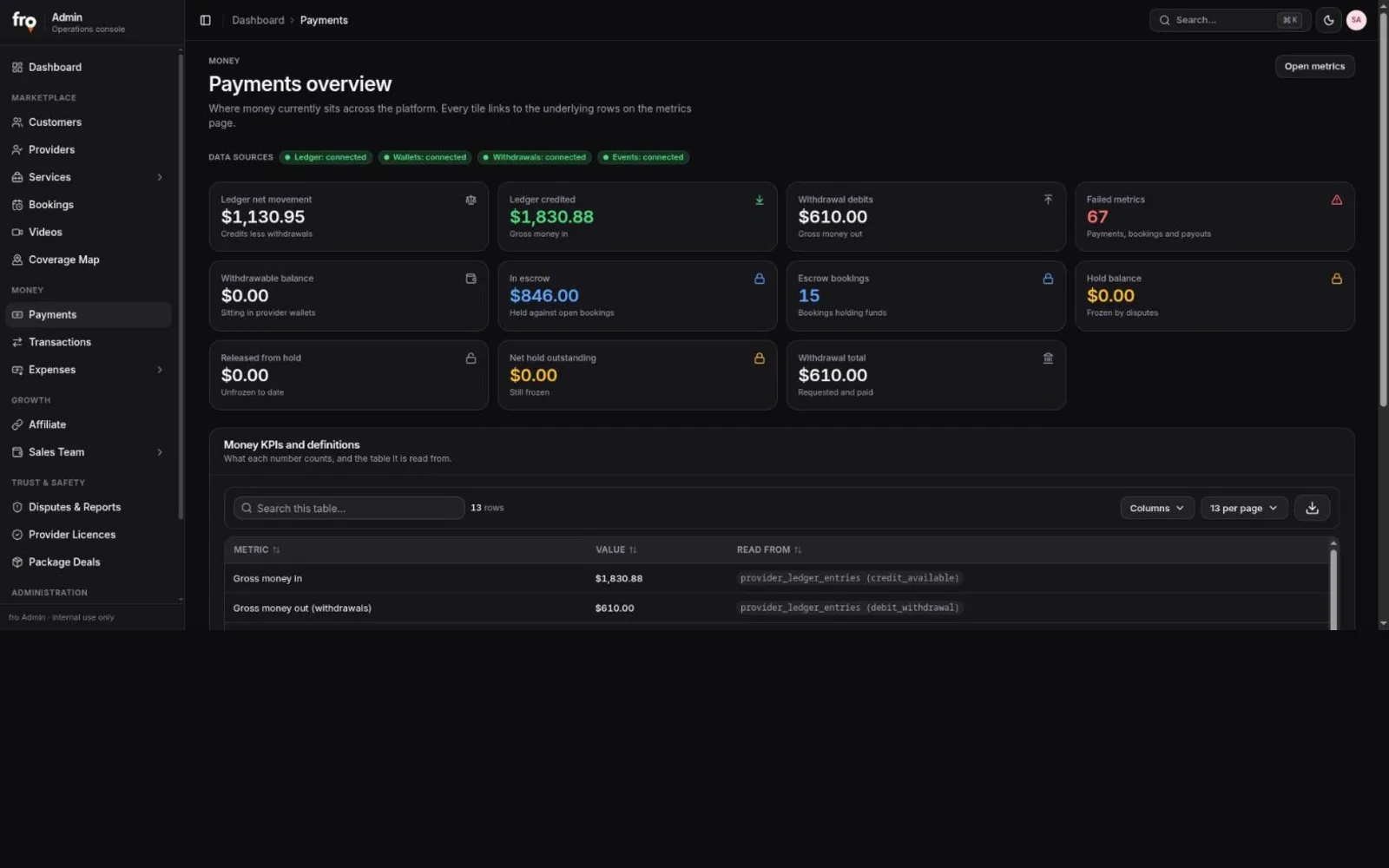Click the Videos camera icon in sidebar

[17, 232]
